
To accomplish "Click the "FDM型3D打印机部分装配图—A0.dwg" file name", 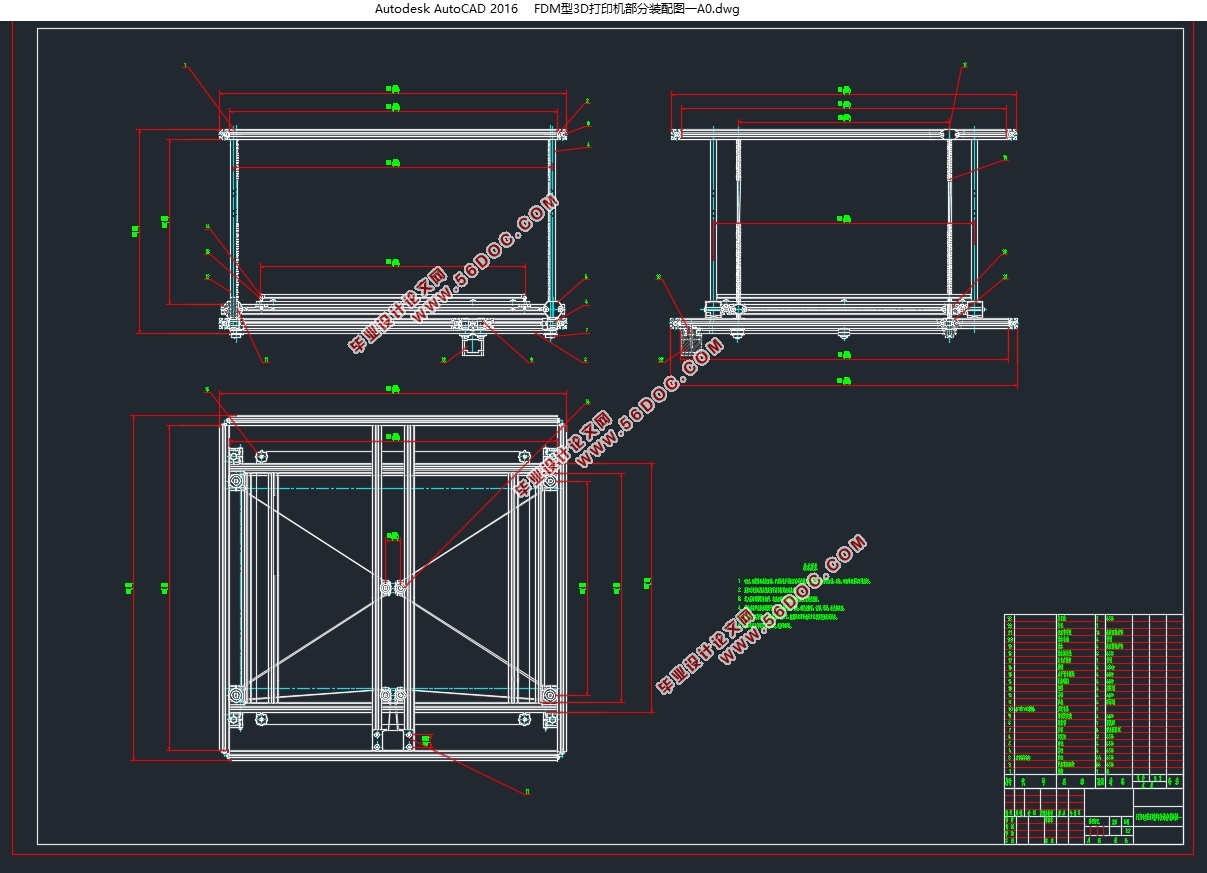I will pyautogui.click(x=635, y=10).
